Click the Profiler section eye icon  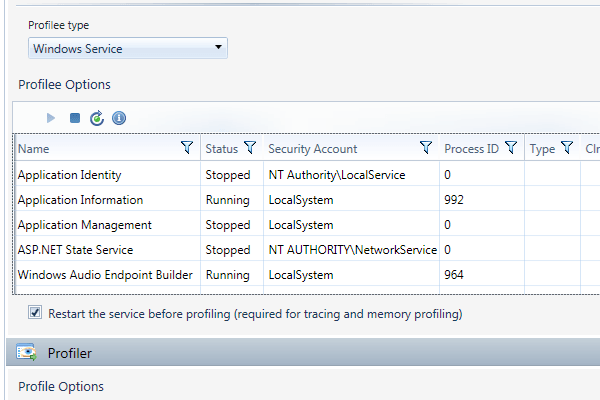(26, 352)
